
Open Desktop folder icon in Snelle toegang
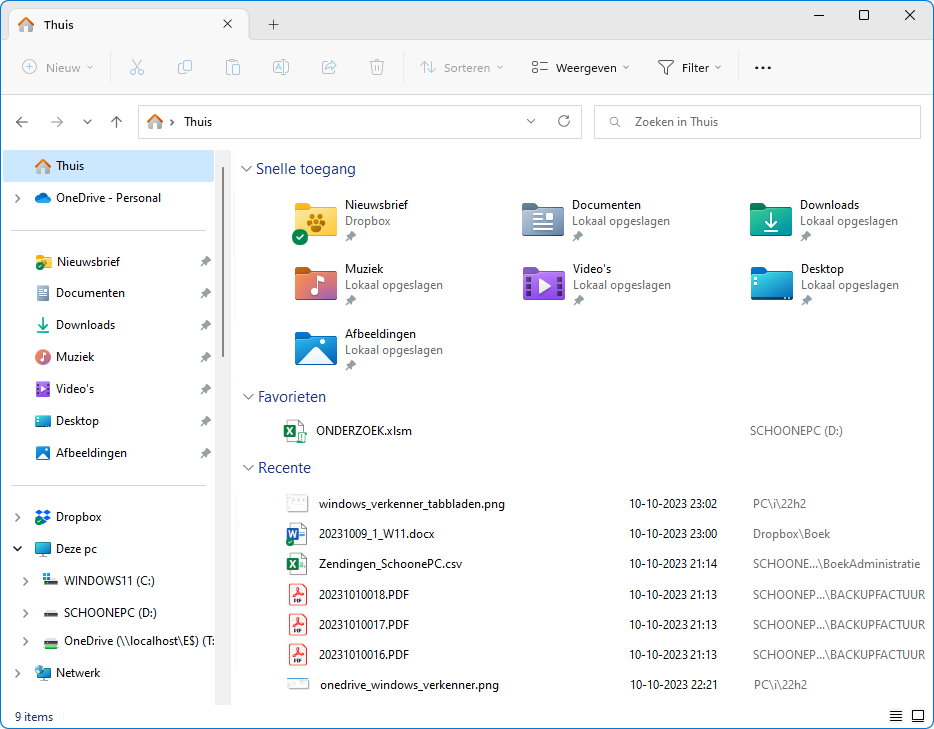click(771, 284)
